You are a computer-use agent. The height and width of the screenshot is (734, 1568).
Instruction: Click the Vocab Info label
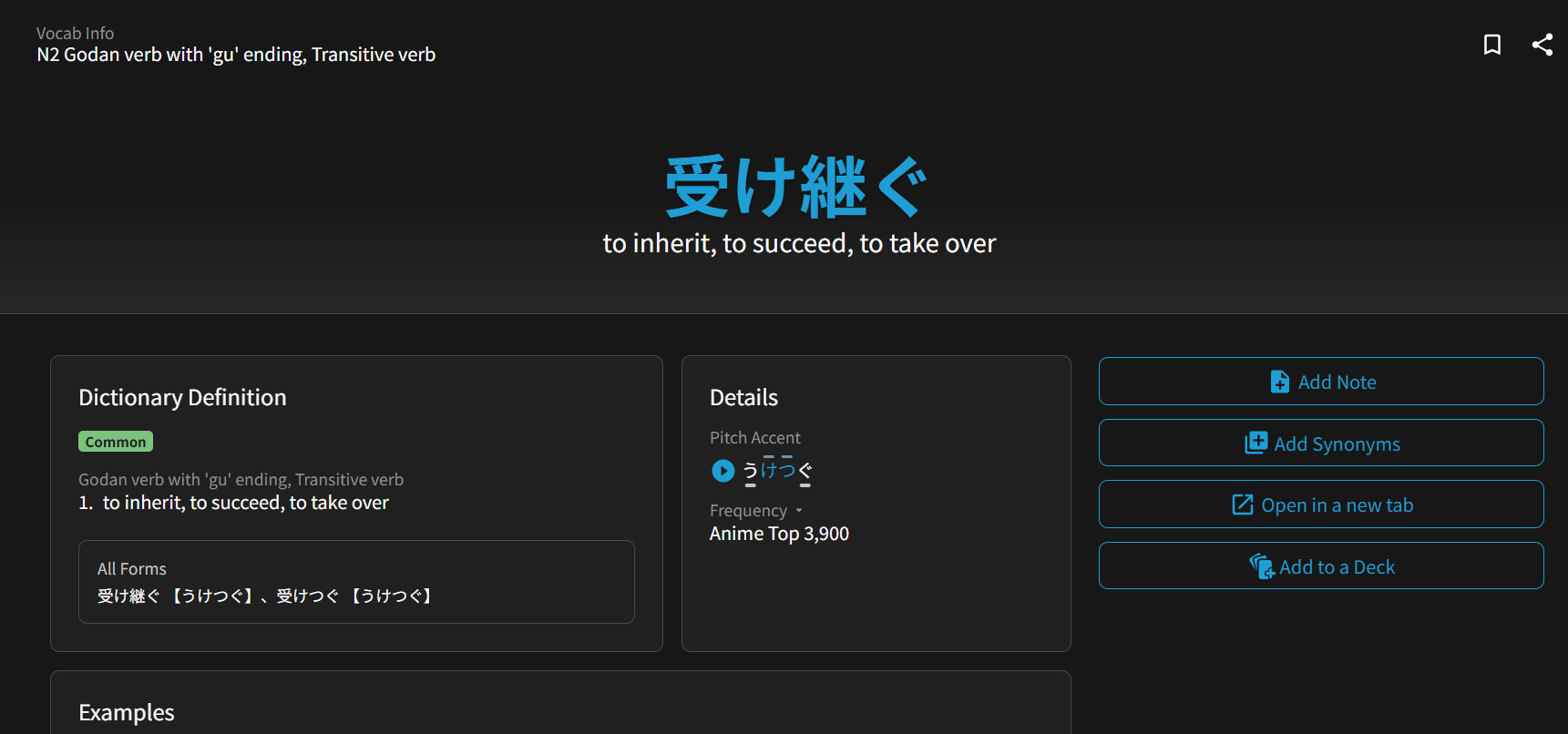pyautogui.click(x=75, y=34)
